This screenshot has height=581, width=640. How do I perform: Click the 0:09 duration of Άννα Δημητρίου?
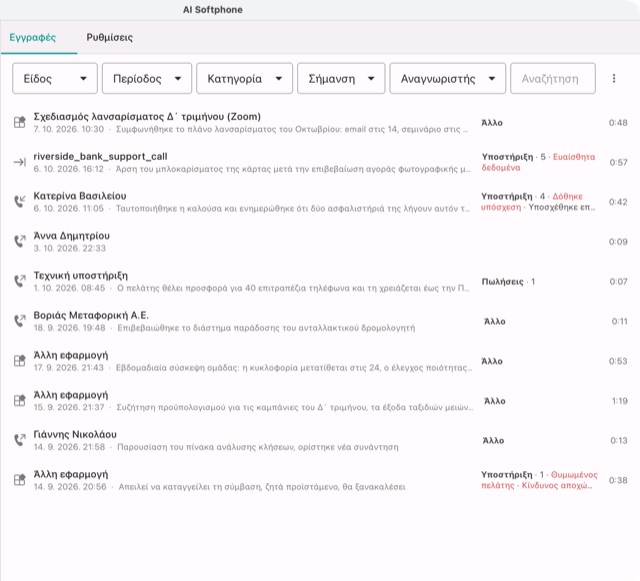618,242
